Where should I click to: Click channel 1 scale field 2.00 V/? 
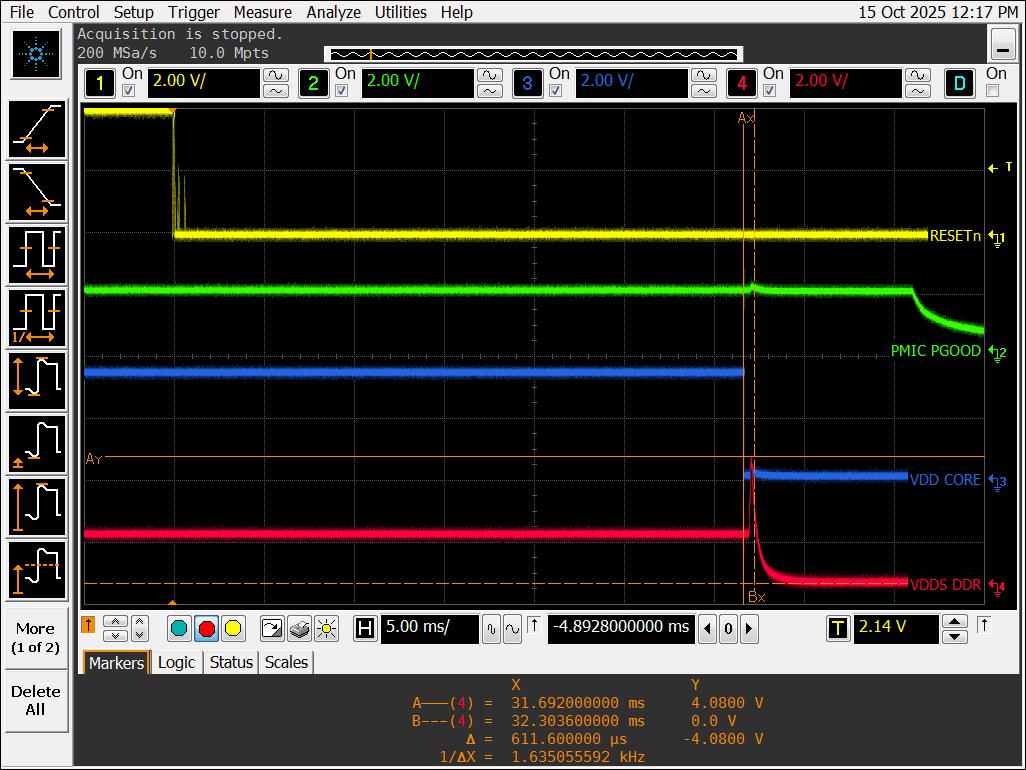tap(203, 82)
